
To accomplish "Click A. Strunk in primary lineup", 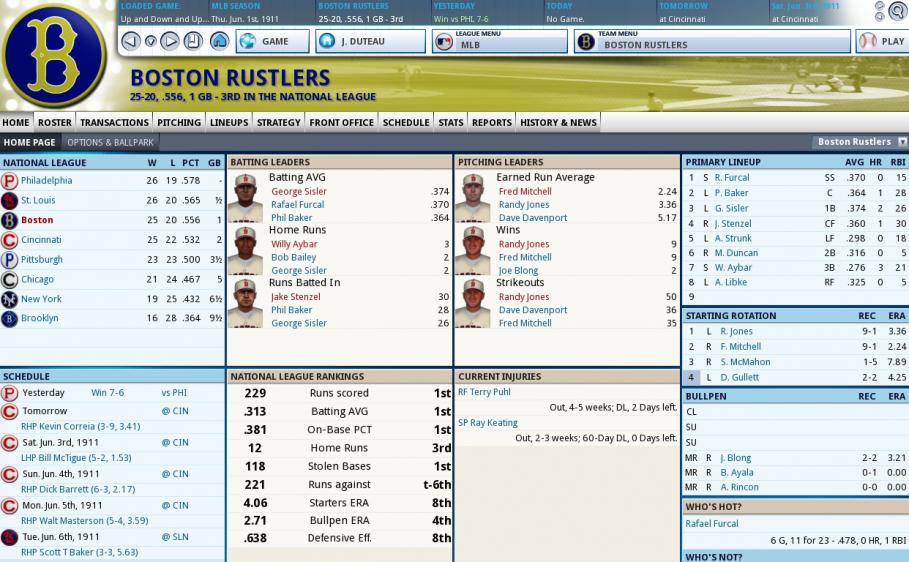I will 733,238.
